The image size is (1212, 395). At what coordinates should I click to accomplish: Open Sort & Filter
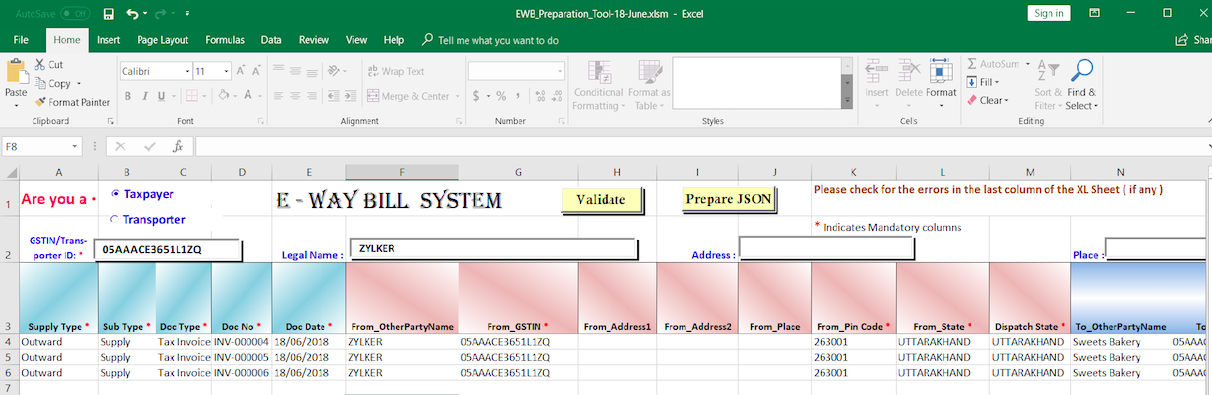(1048, 85)
